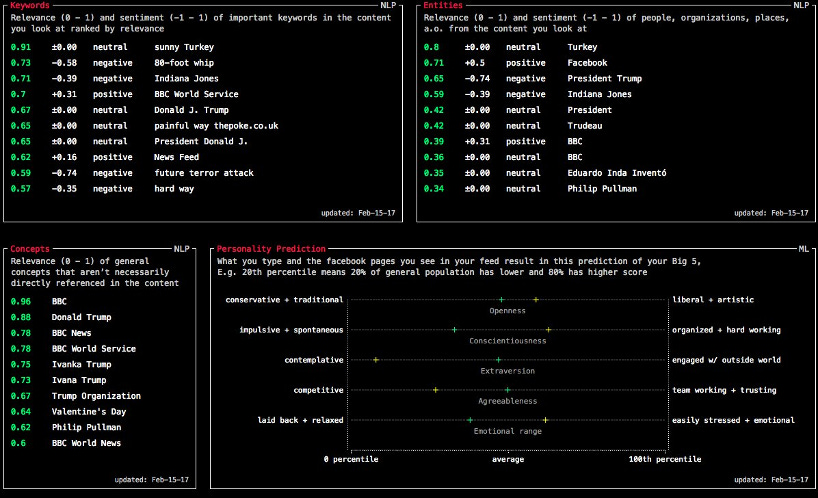Click the 'updated: Feb-15-17' text in Concepts panel
The height and width of the screenshot is (498, 818).
(152, 480)
